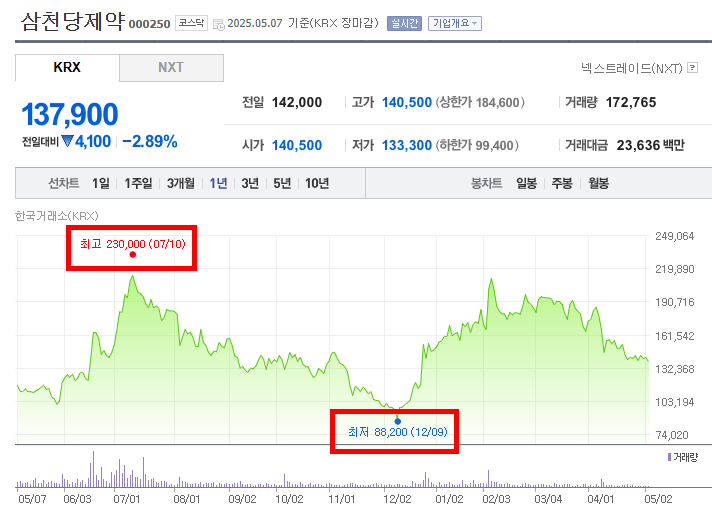
Task: Click the 코스닥 market badge
Action: coord(191,23)
